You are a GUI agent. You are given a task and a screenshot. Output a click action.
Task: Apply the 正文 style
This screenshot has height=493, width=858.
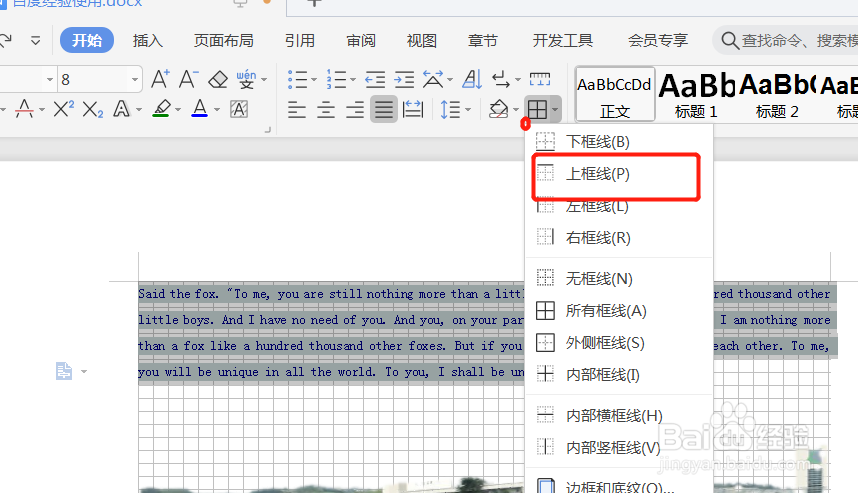(x=615, y=95)
